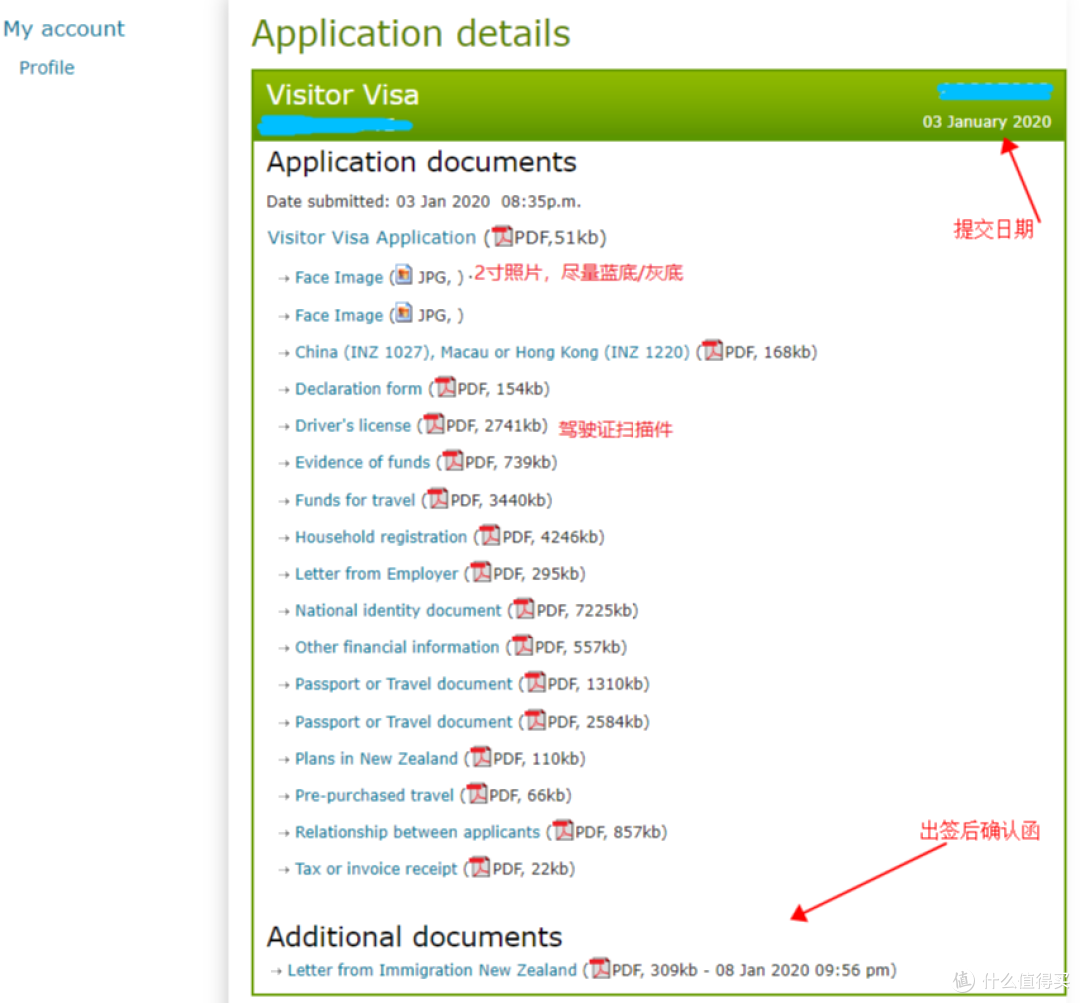
Task: Open the Driver's license document
Action: pyautogui.click(x=353, y=426)
